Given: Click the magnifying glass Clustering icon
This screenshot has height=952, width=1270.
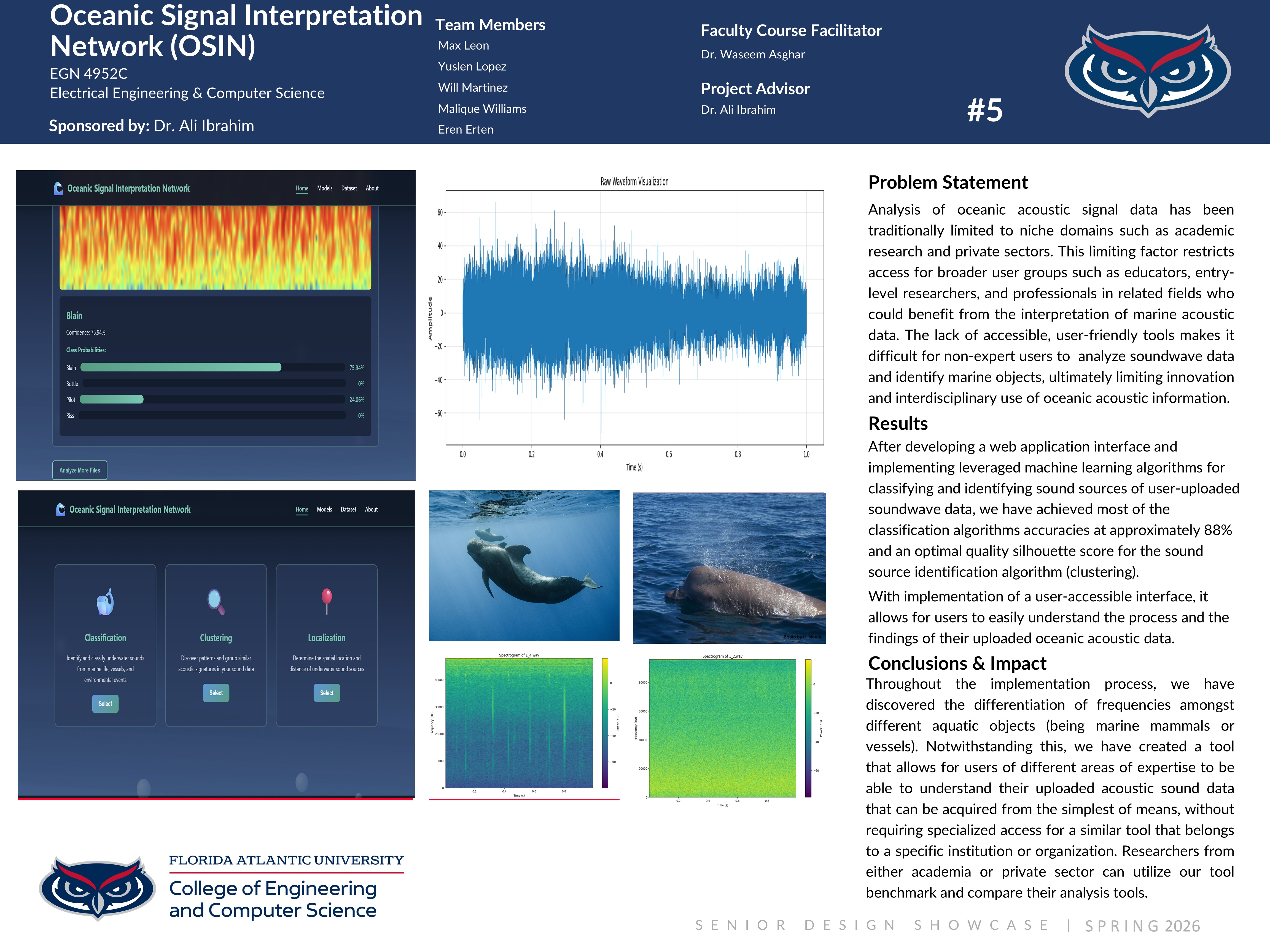Looking at the screenshot, I should (x=216, y=602).
